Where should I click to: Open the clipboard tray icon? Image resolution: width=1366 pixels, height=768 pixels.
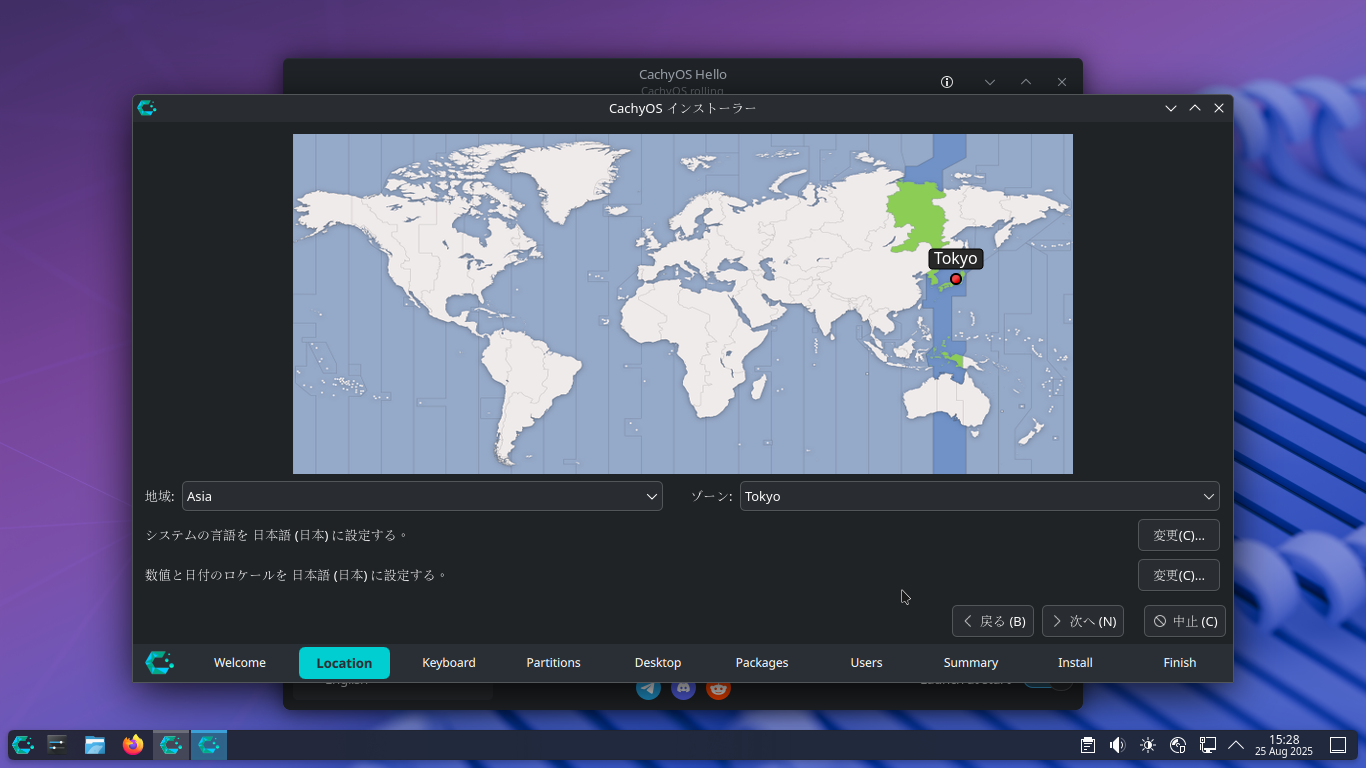(1088, 745)
